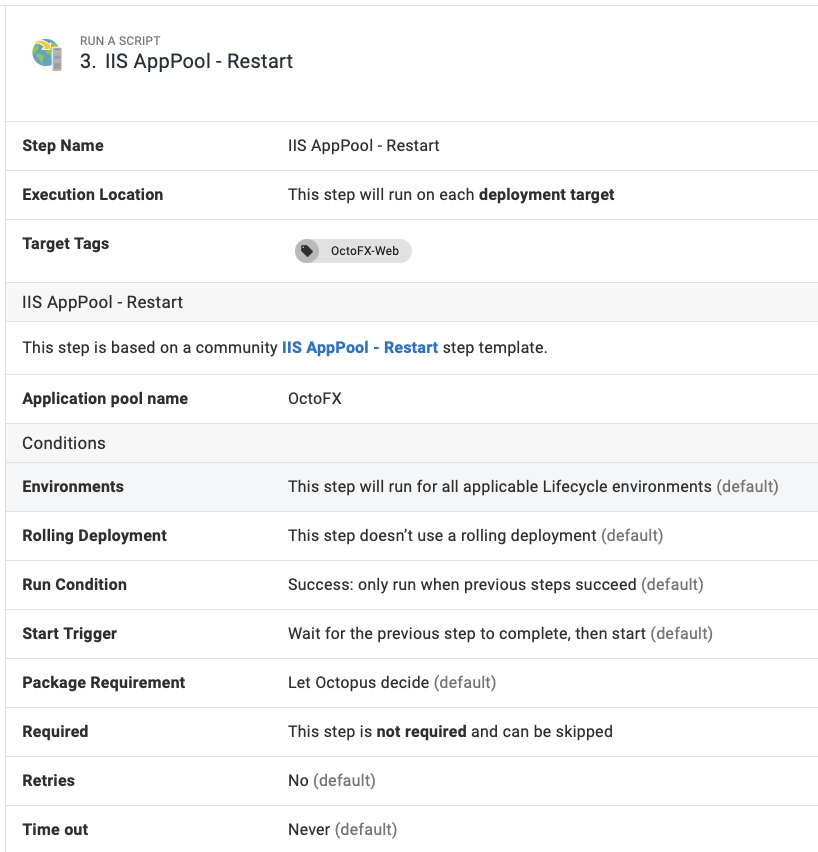Select the 'OctoFX' application pool value
The image size is (818, 852).
click(315, 399)
